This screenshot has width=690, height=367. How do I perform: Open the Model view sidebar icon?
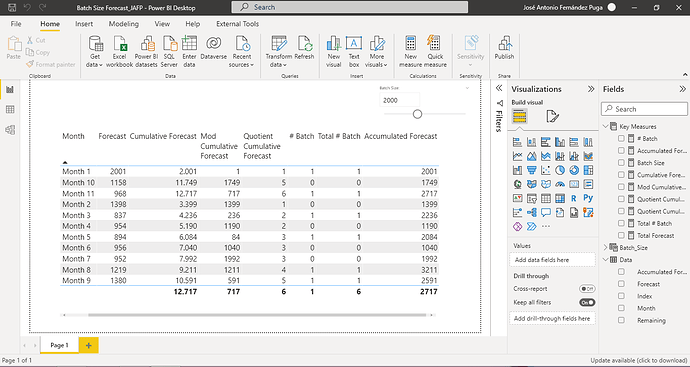10,130
